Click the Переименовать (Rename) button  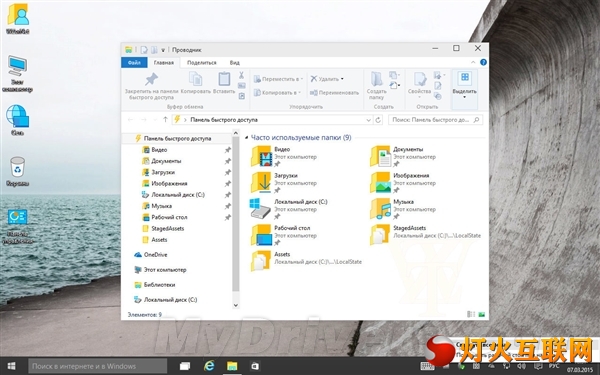pos(334,93)
